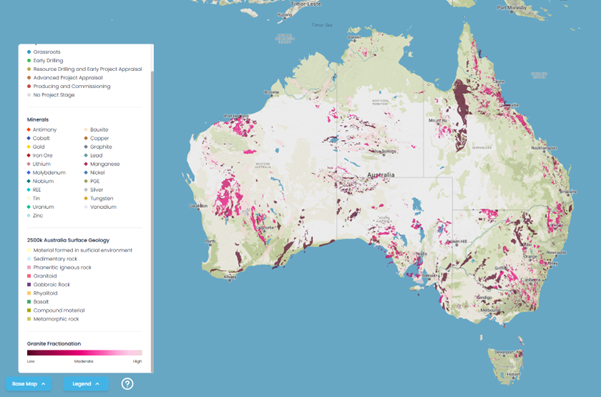
Task: Click the Early Drilling green dot
Action: pyautogui.click(x=29, y=61)
